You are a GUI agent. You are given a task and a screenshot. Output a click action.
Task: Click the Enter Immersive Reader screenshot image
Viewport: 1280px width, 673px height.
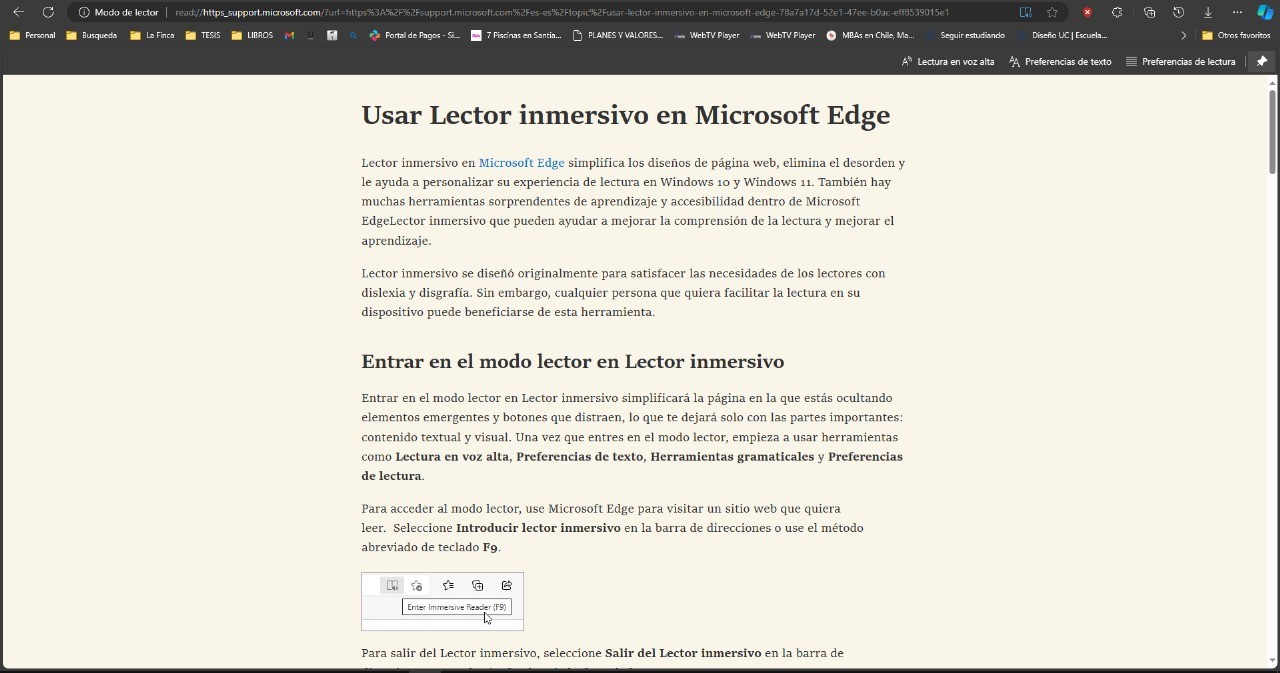442,601
